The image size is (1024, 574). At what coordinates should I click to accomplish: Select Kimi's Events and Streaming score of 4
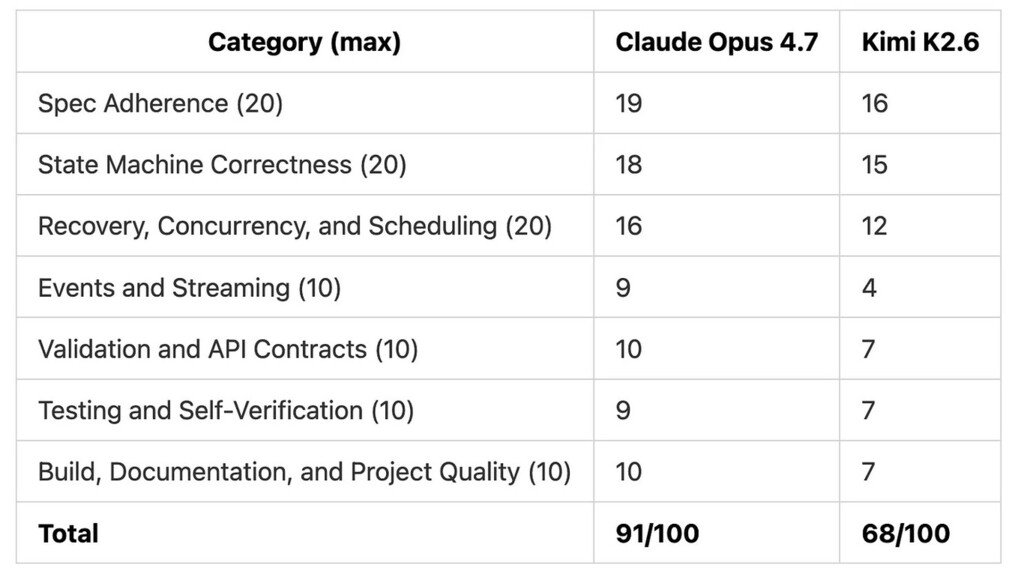point(869,288)
